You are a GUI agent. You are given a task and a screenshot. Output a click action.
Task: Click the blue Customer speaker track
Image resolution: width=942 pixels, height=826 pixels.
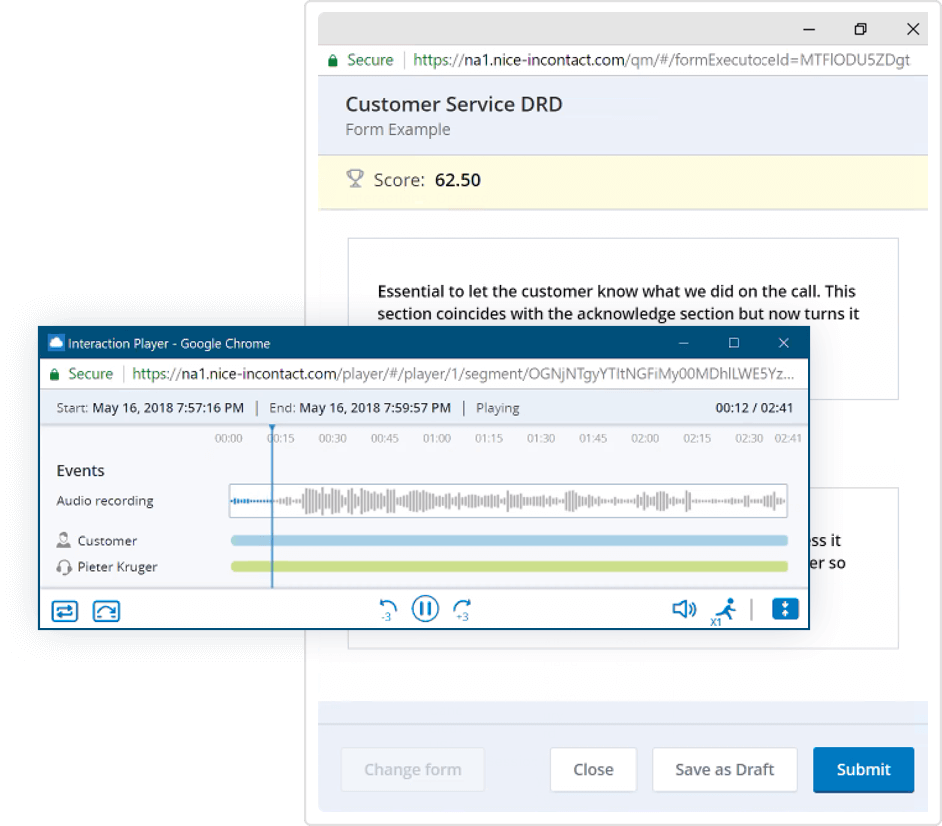tap(508, 541)
